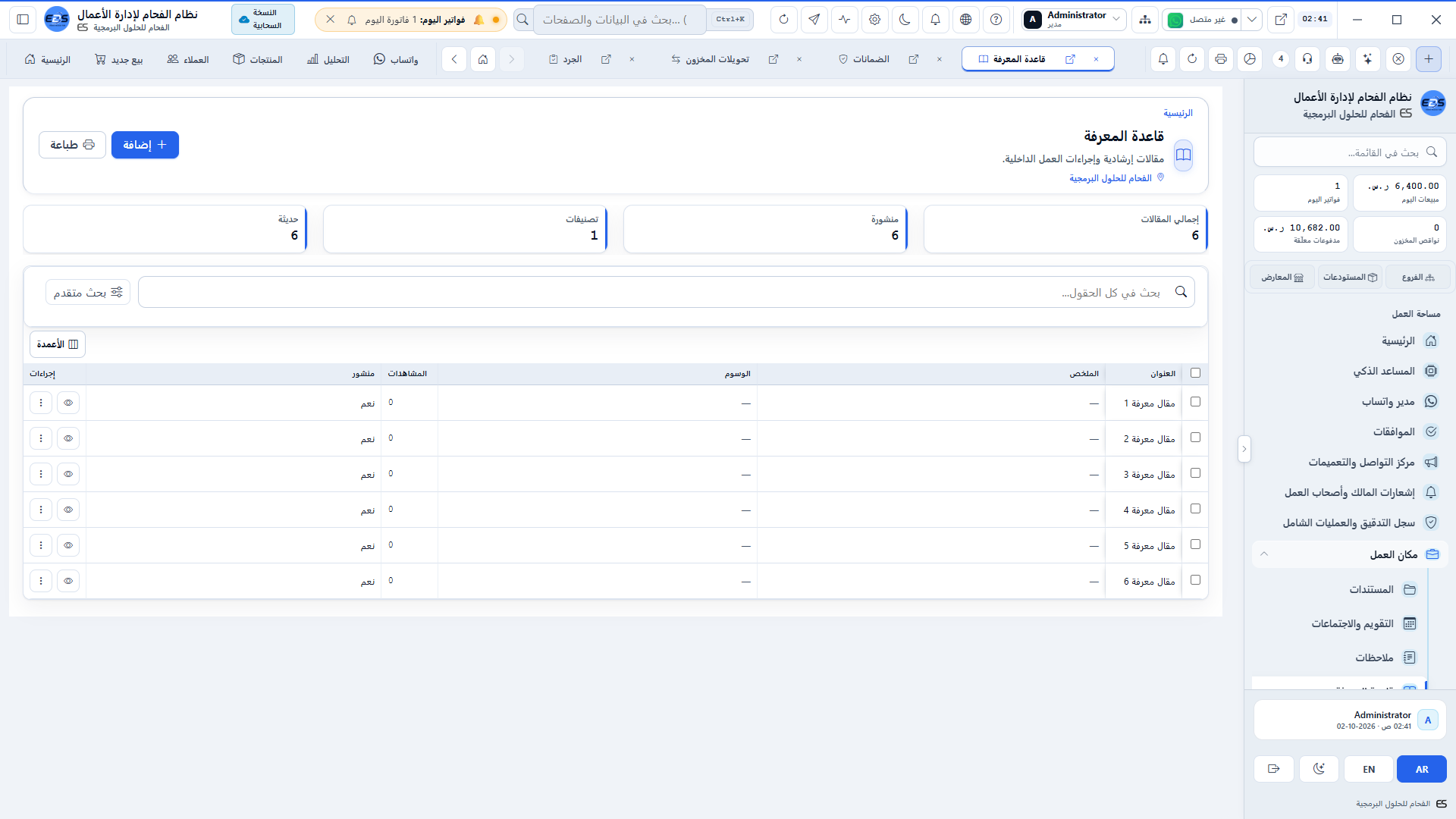1456x819 pixels.
Task: Select checkbox for مقال معرفة 1
Action: (x=1196, y=402)
